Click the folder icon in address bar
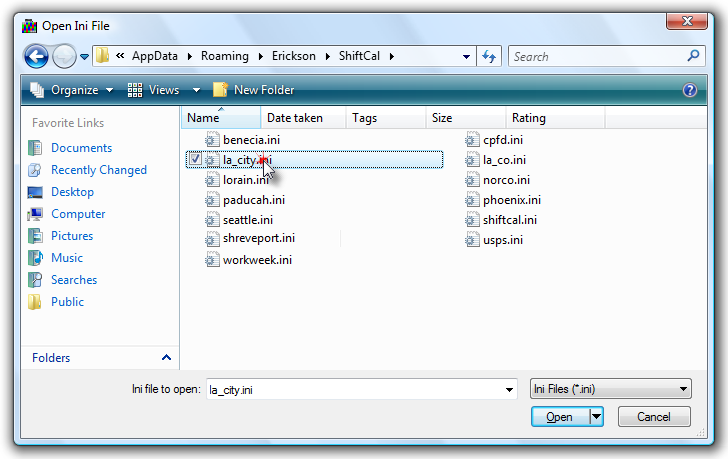This screenshot has width=728, height=459. pyautogui.click(x=103, y=56)
